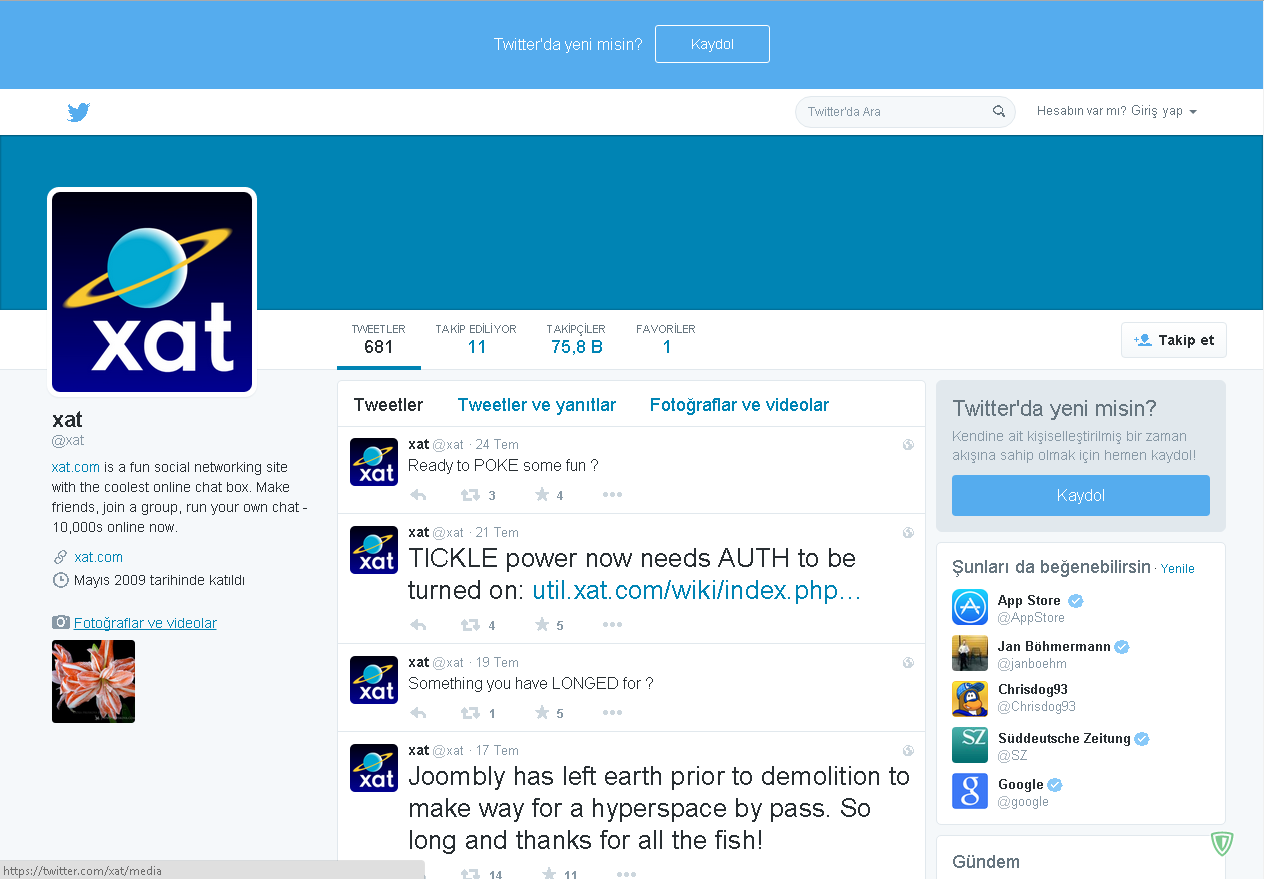Switch to 'Fotoğraflar ve videolar' tab
Viewport: 1264px width, 879px height.
[739, 405]
